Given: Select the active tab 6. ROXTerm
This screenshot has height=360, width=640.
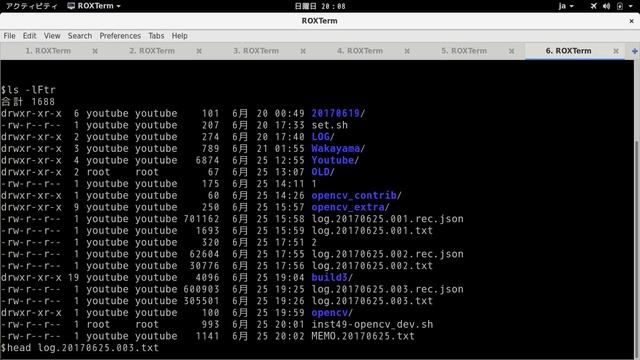Looking at the screenshot, I should pyautogui.click(x=568, y=51).
